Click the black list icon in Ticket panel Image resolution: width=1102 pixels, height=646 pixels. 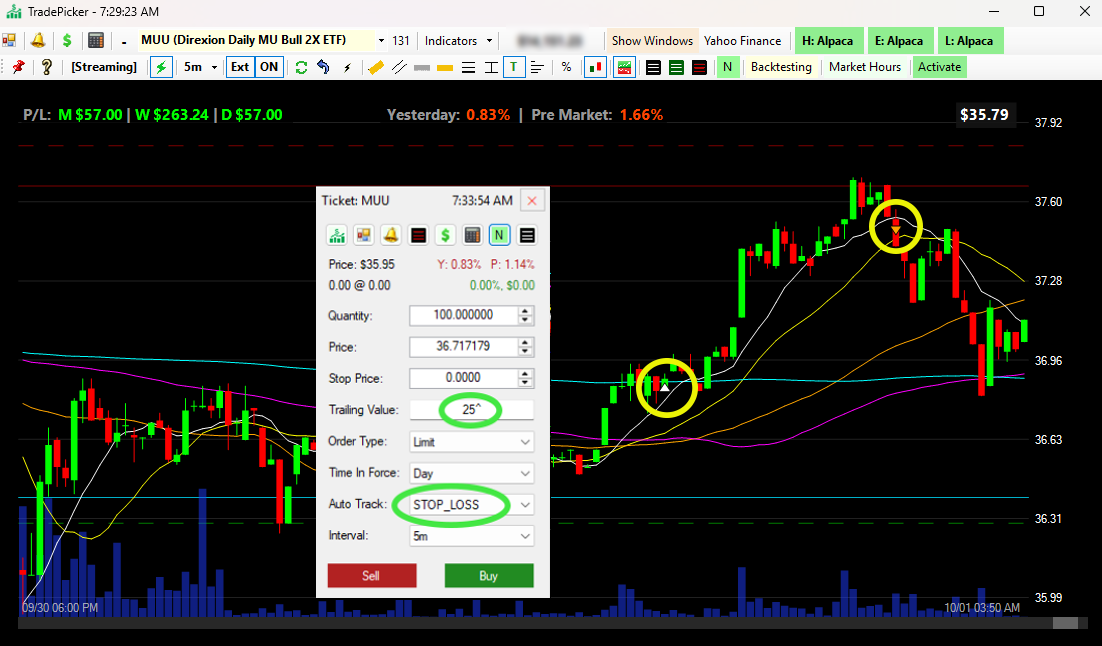coord(527,235)
